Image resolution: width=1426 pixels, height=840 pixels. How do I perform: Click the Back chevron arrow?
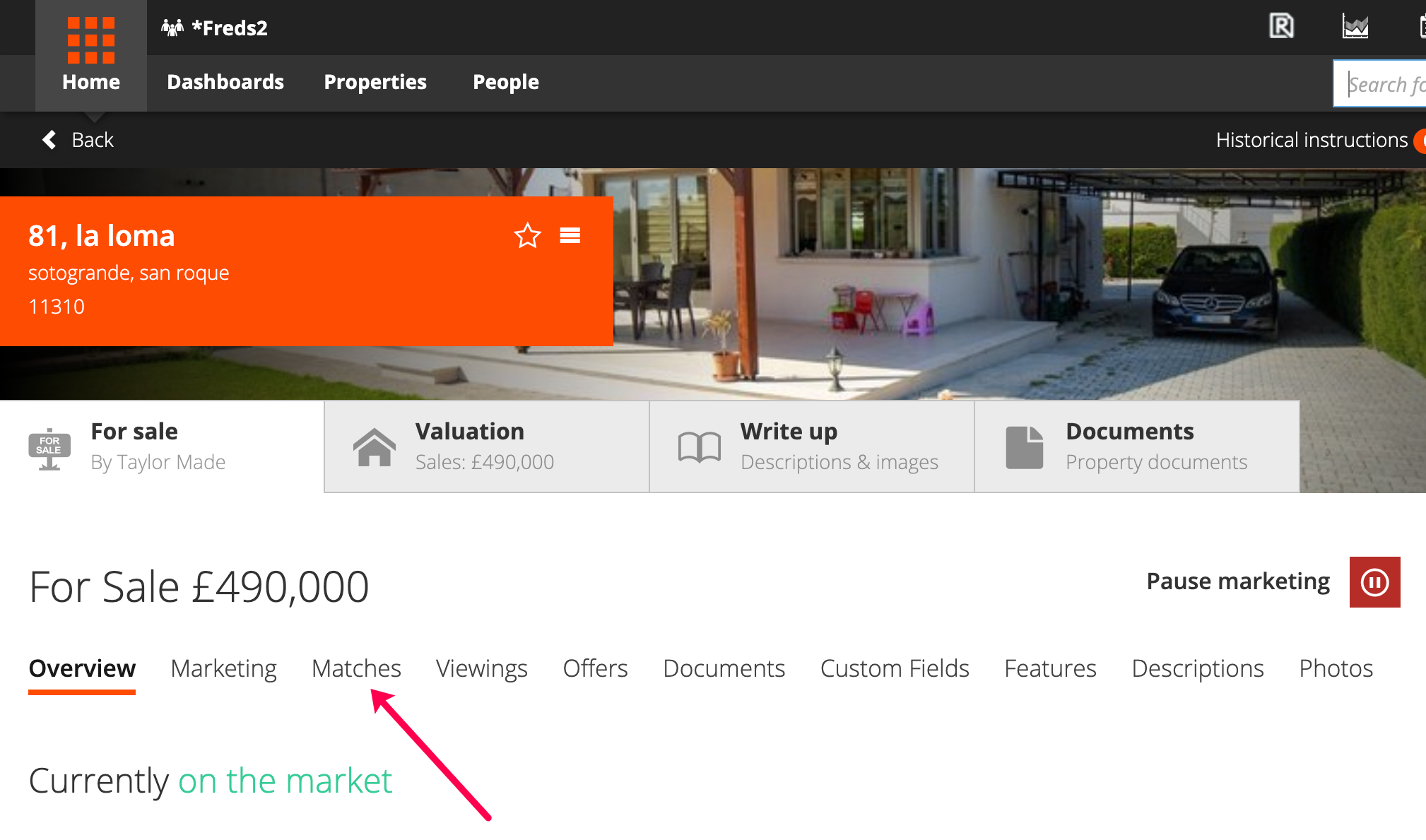pos(49,140)
